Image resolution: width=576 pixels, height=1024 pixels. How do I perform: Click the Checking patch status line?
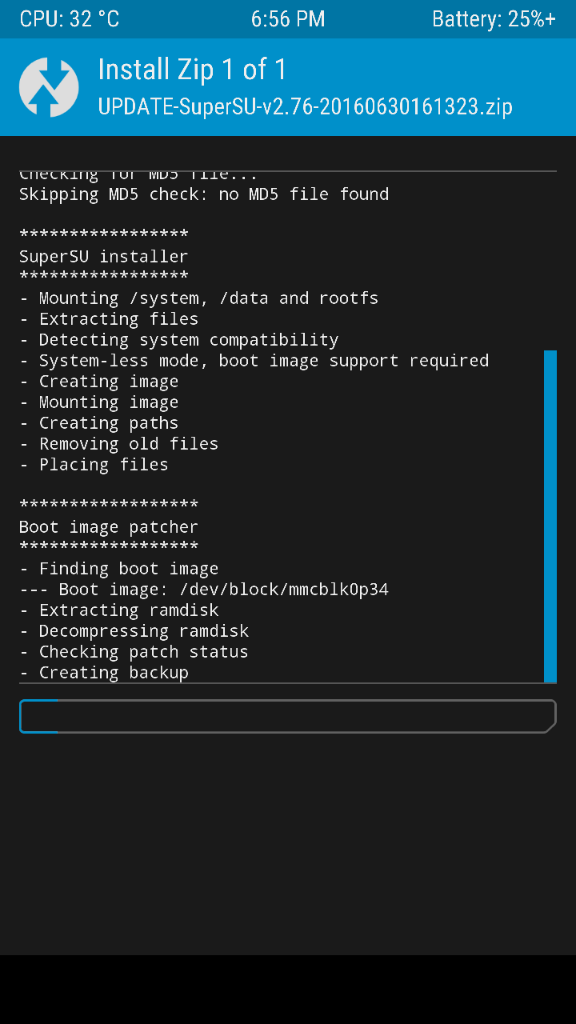(134, 652)
